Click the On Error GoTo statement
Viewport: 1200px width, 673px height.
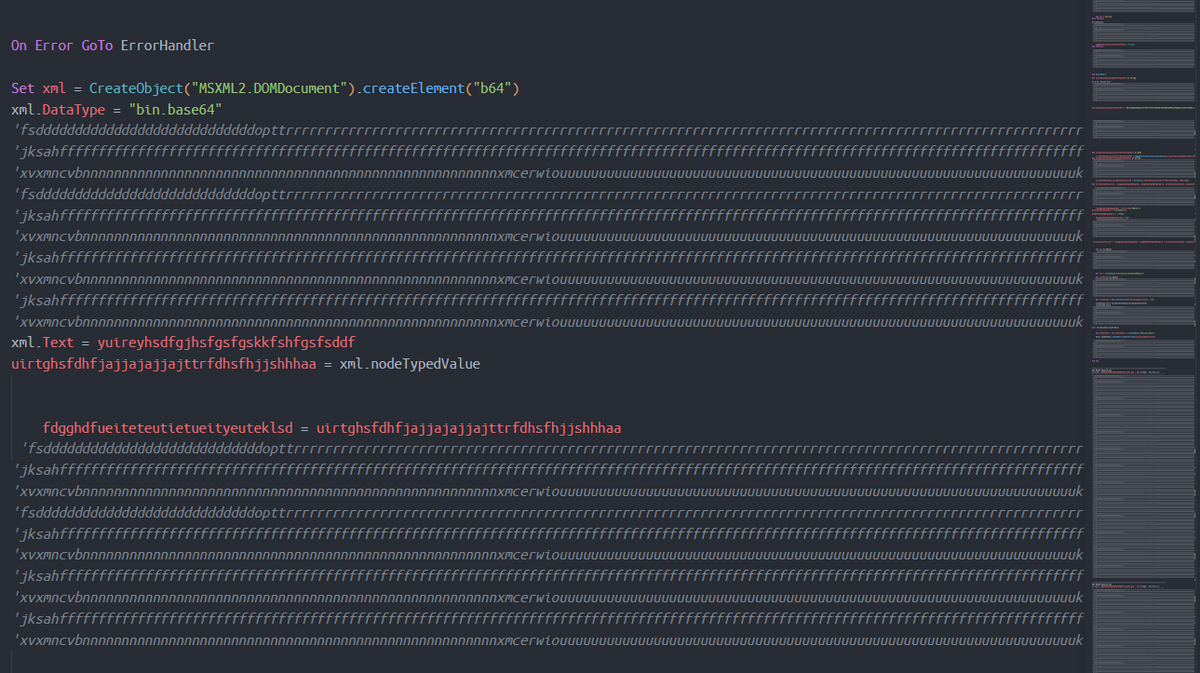coord(60,45)
